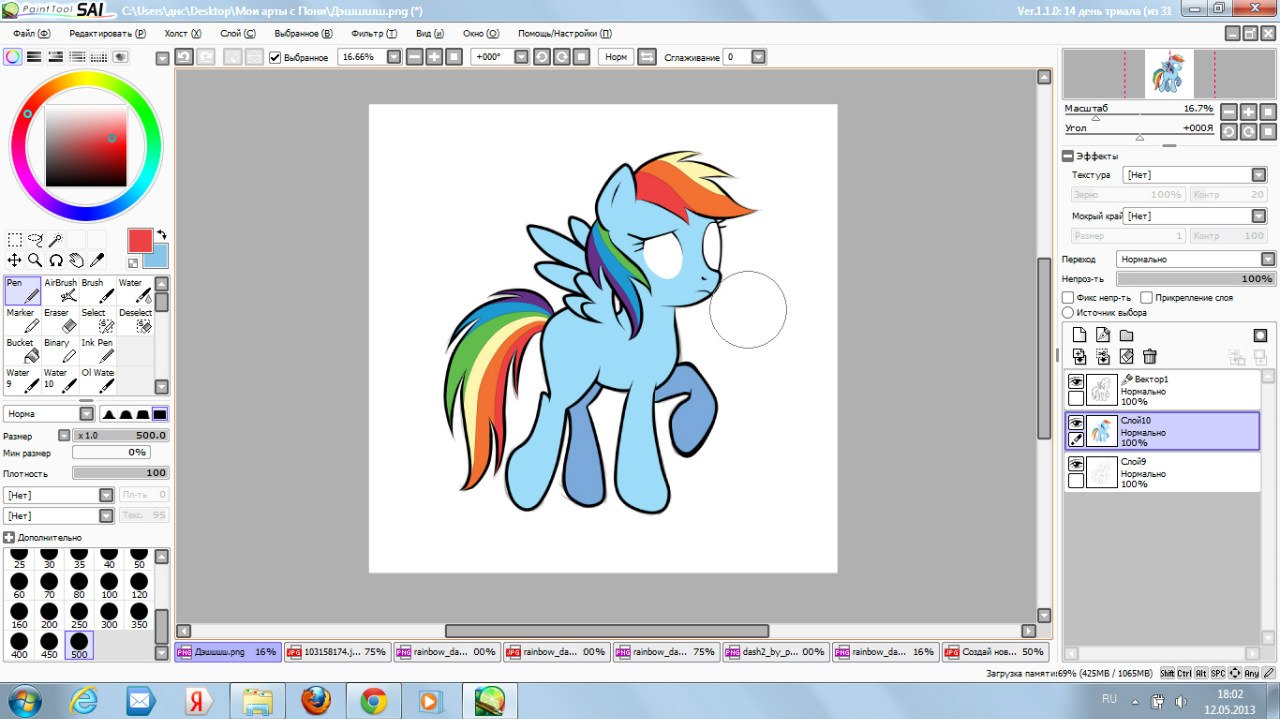Open the Текстура dropdown
The image size is (1280, 719).
click(1194, 175)
